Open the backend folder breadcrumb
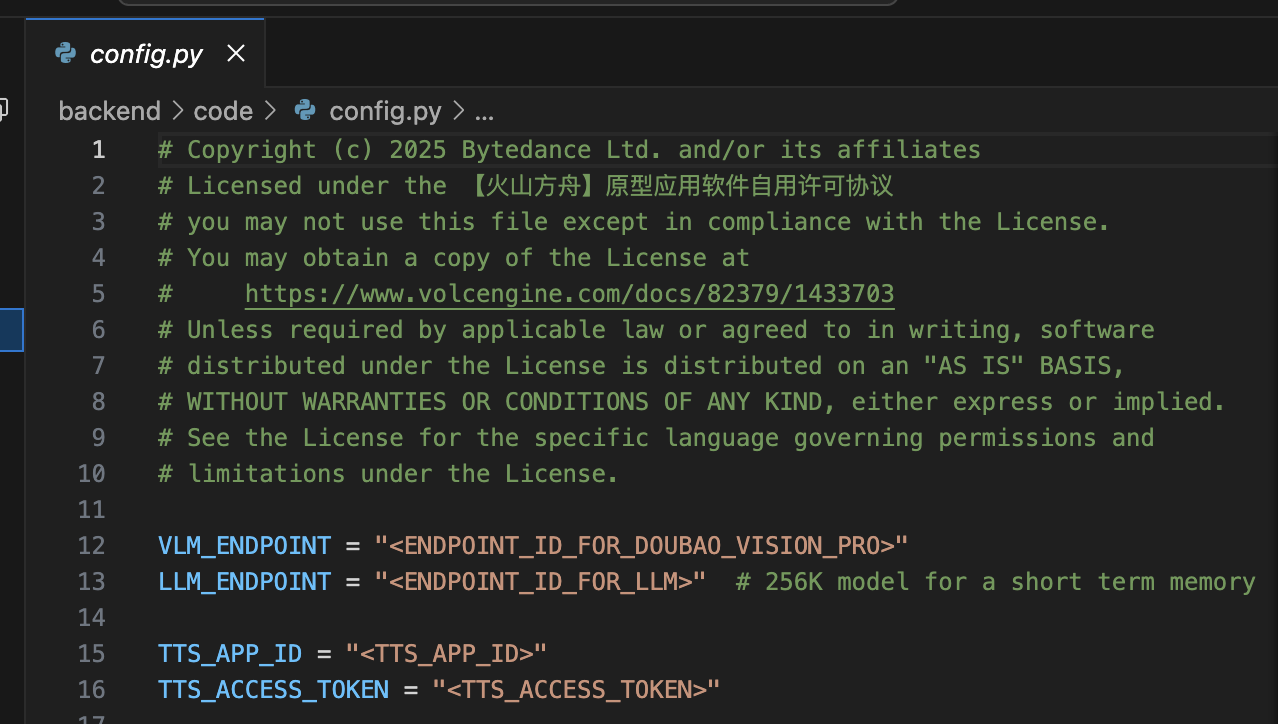 click(x=109, y=111)
